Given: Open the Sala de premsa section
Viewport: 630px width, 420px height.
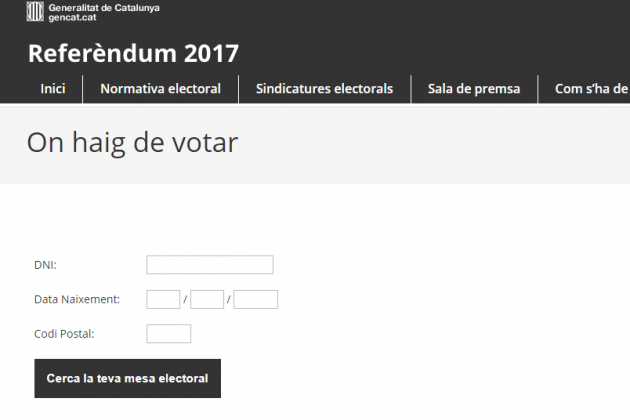Looking at the screenshot, I should coord(474,89).
